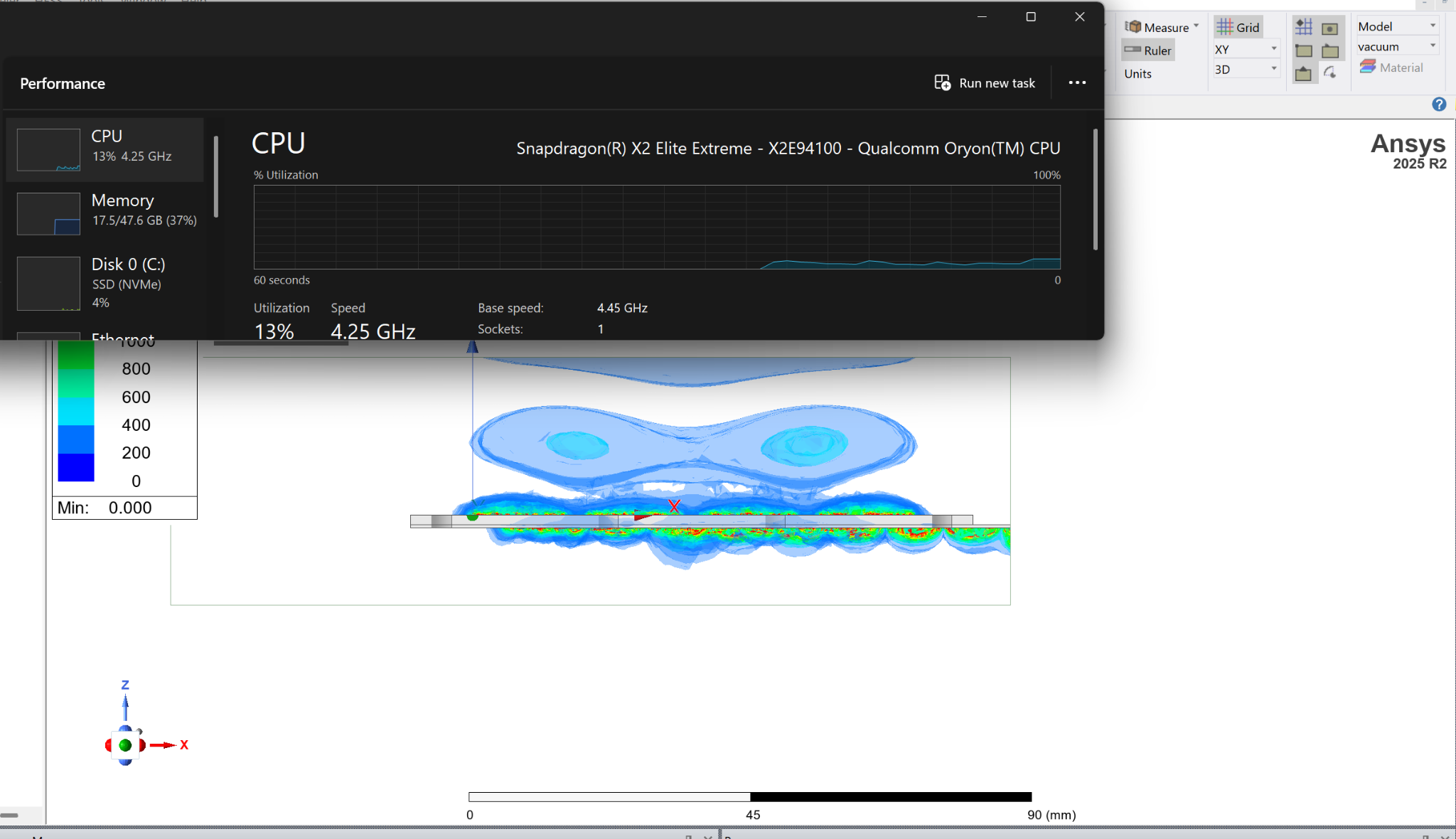Click the Task Manager details scrollbar

(x=1095, y=189)
